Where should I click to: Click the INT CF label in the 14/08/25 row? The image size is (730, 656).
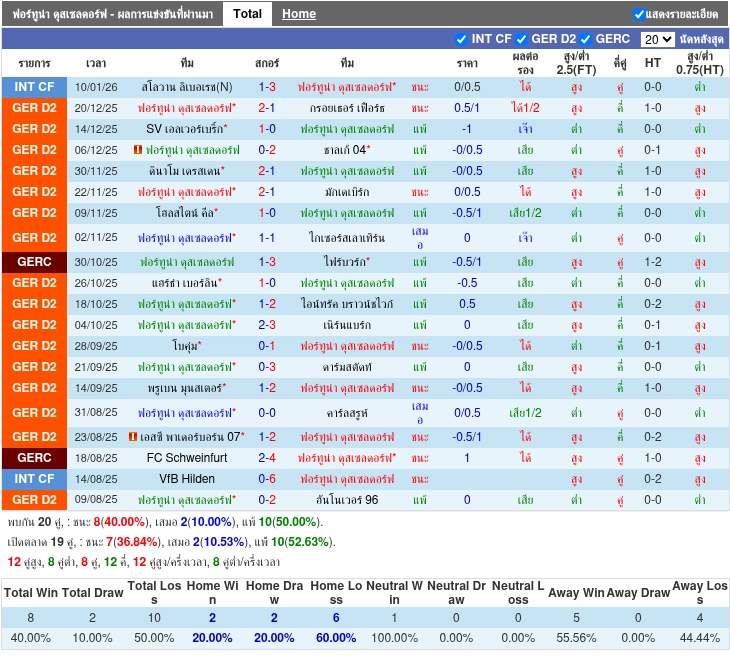34,479
